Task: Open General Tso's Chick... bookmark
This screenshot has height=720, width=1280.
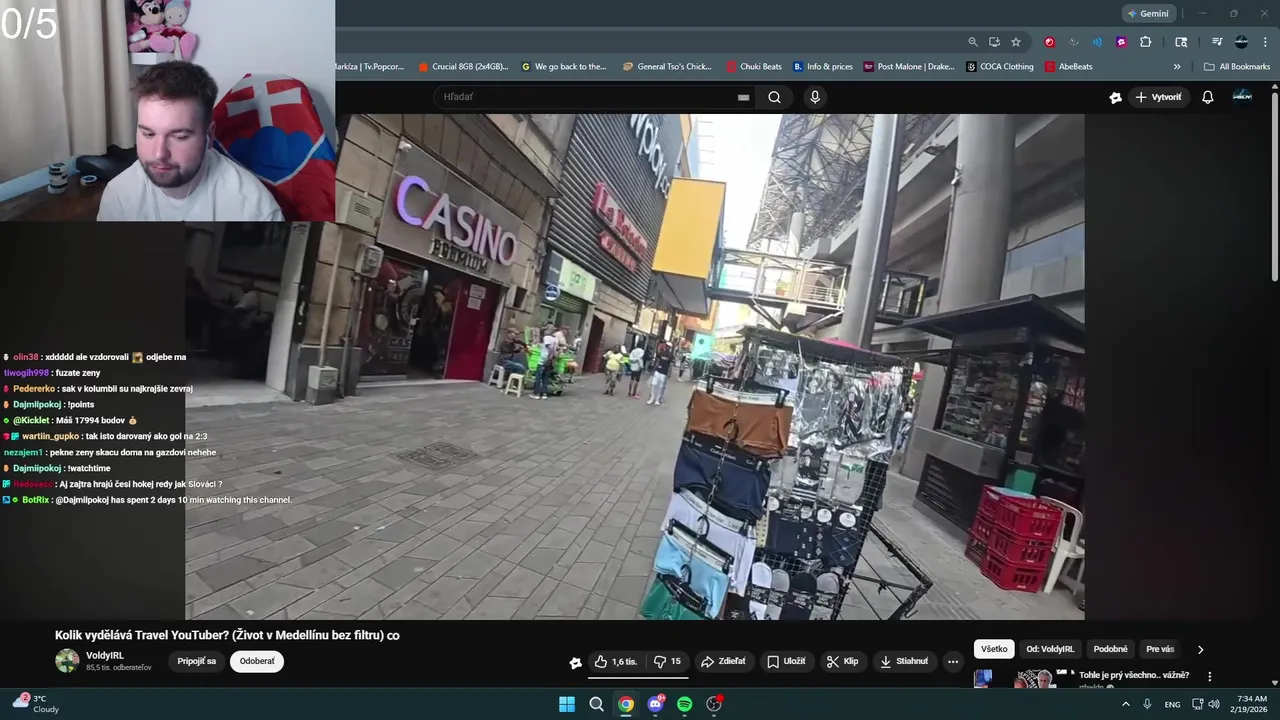Action: (x=667, y=67)
